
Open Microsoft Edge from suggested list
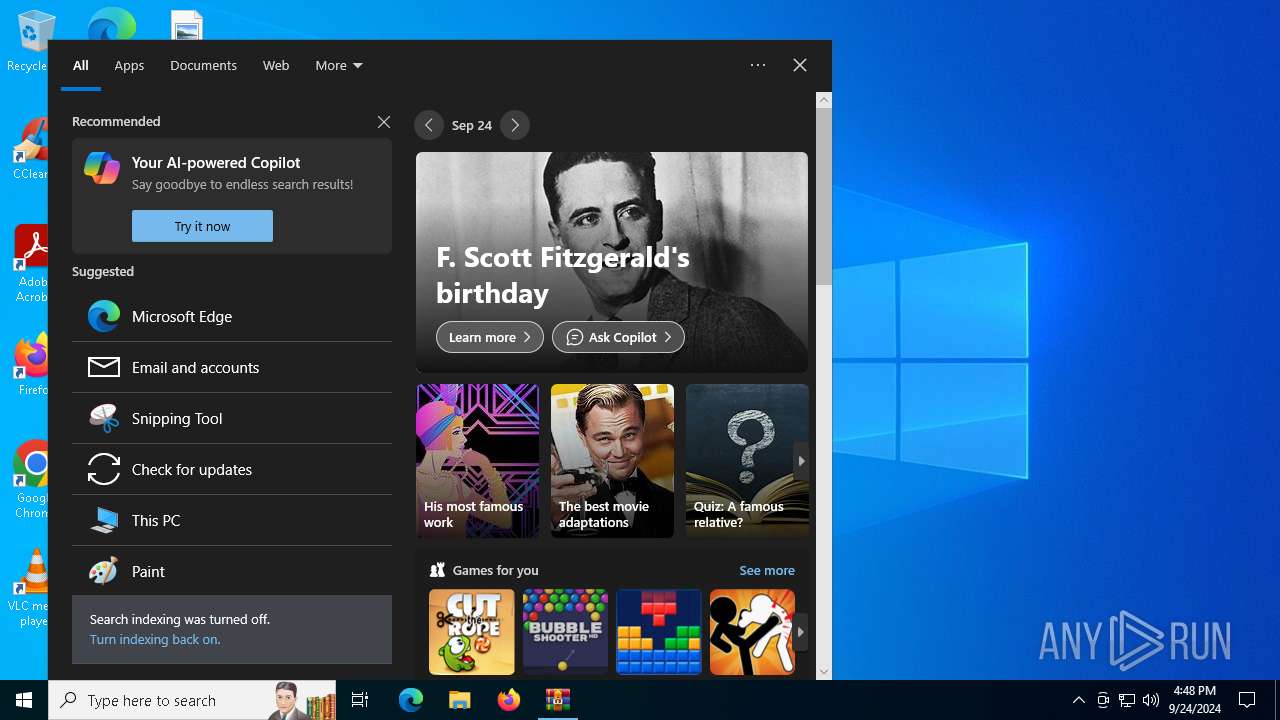click(232, 316)
